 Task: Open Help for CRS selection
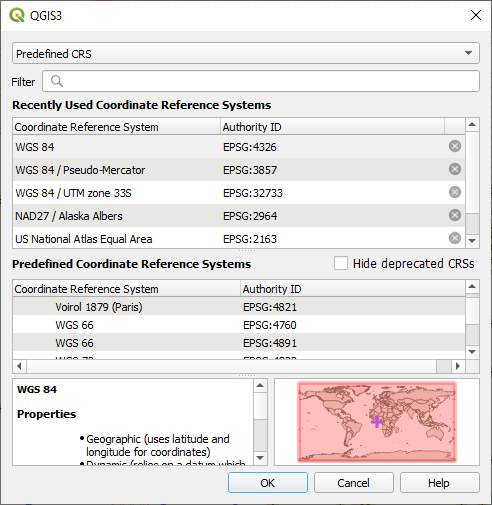point(439,483)
